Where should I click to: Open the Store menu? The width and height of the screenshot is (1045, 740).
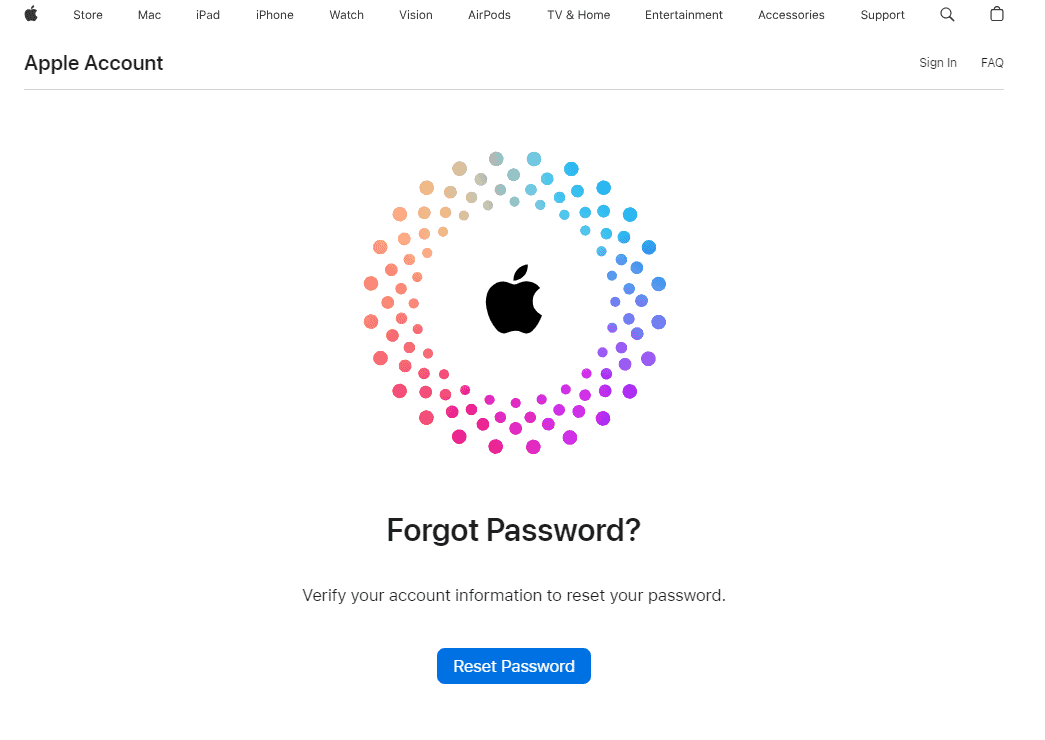click(88, 15)
